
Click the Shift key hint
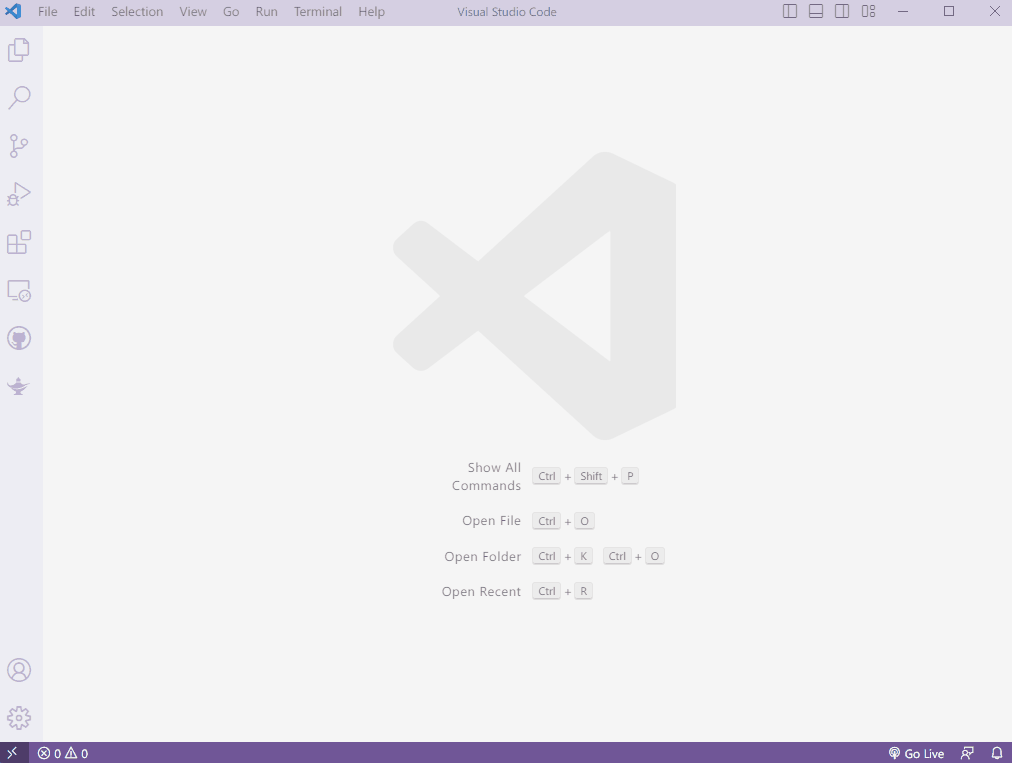click(591, 476)
